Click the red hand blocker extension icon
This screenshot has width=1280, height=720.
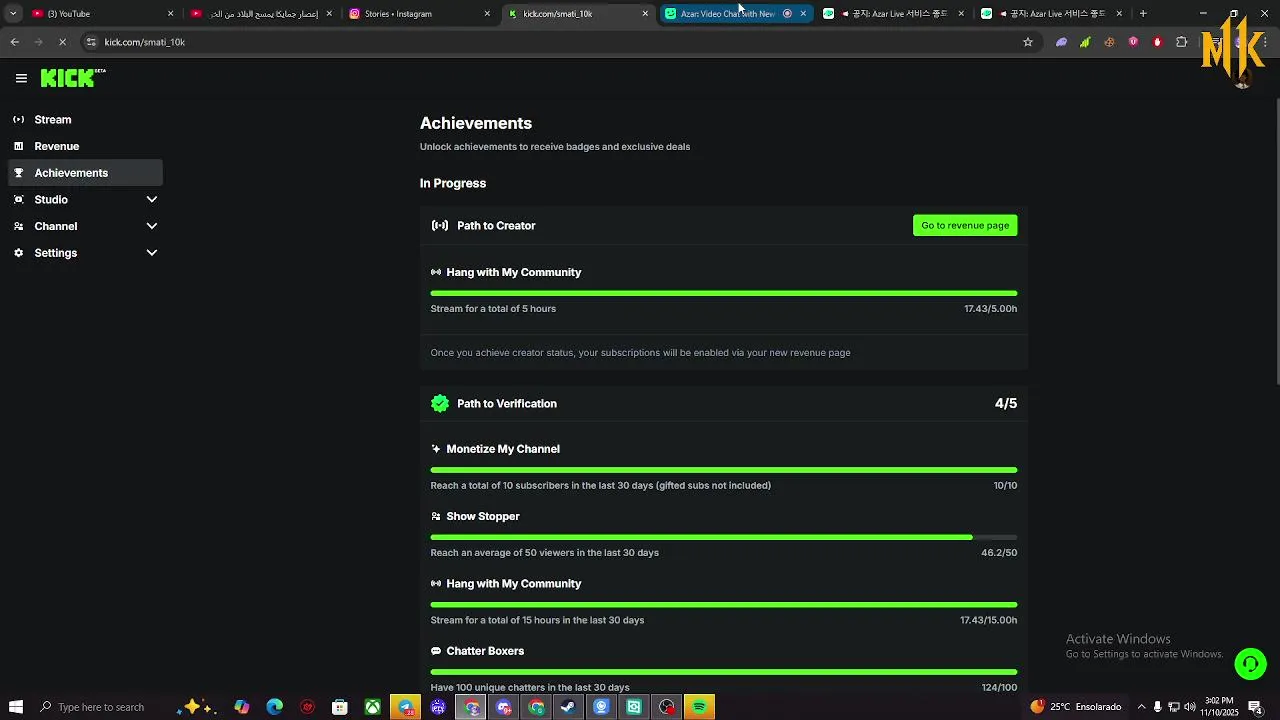(x=1157, y=42)
